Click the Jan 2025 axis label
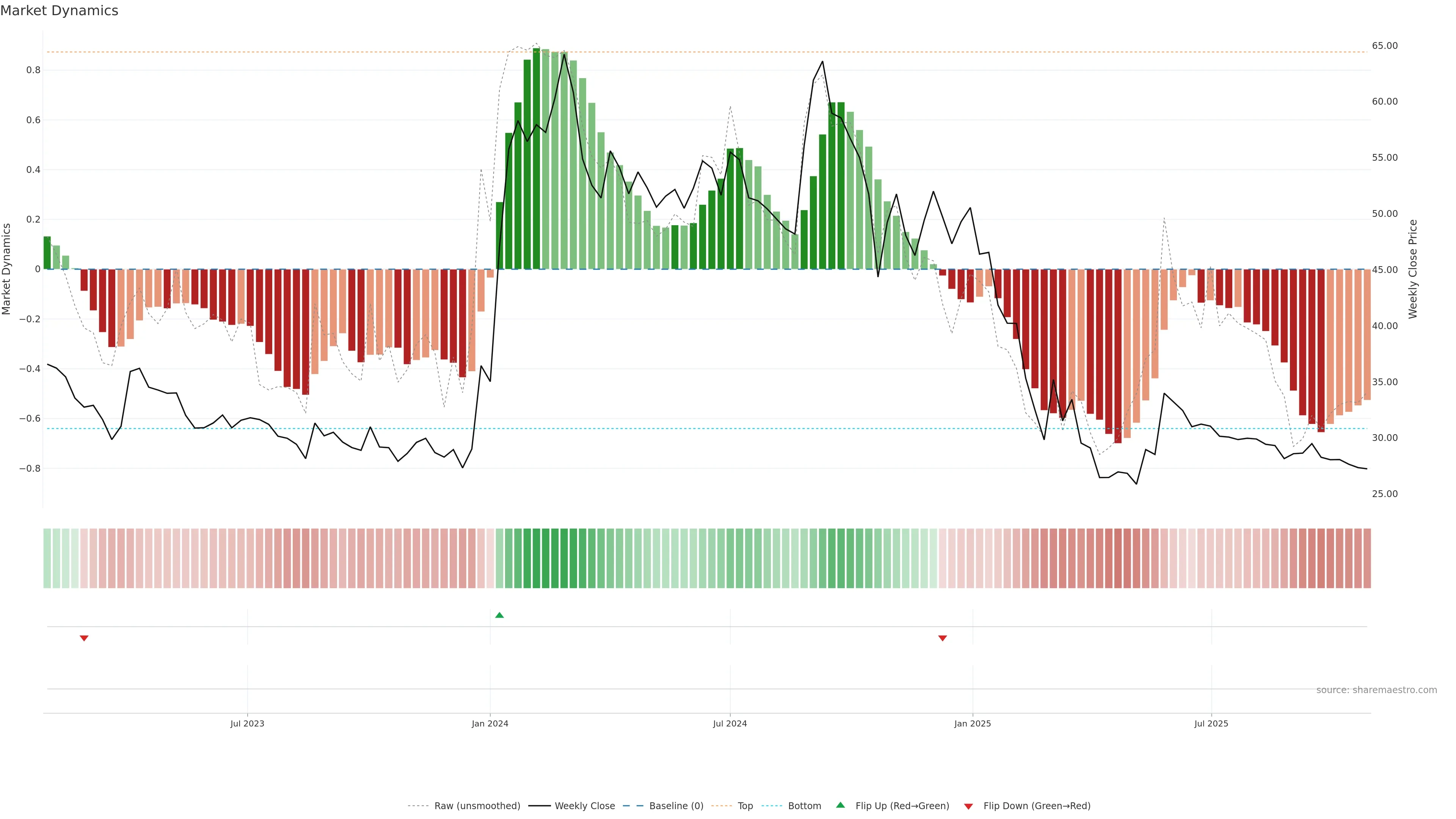The height and width of the screenshot is (819, 1456). point(972,723)
